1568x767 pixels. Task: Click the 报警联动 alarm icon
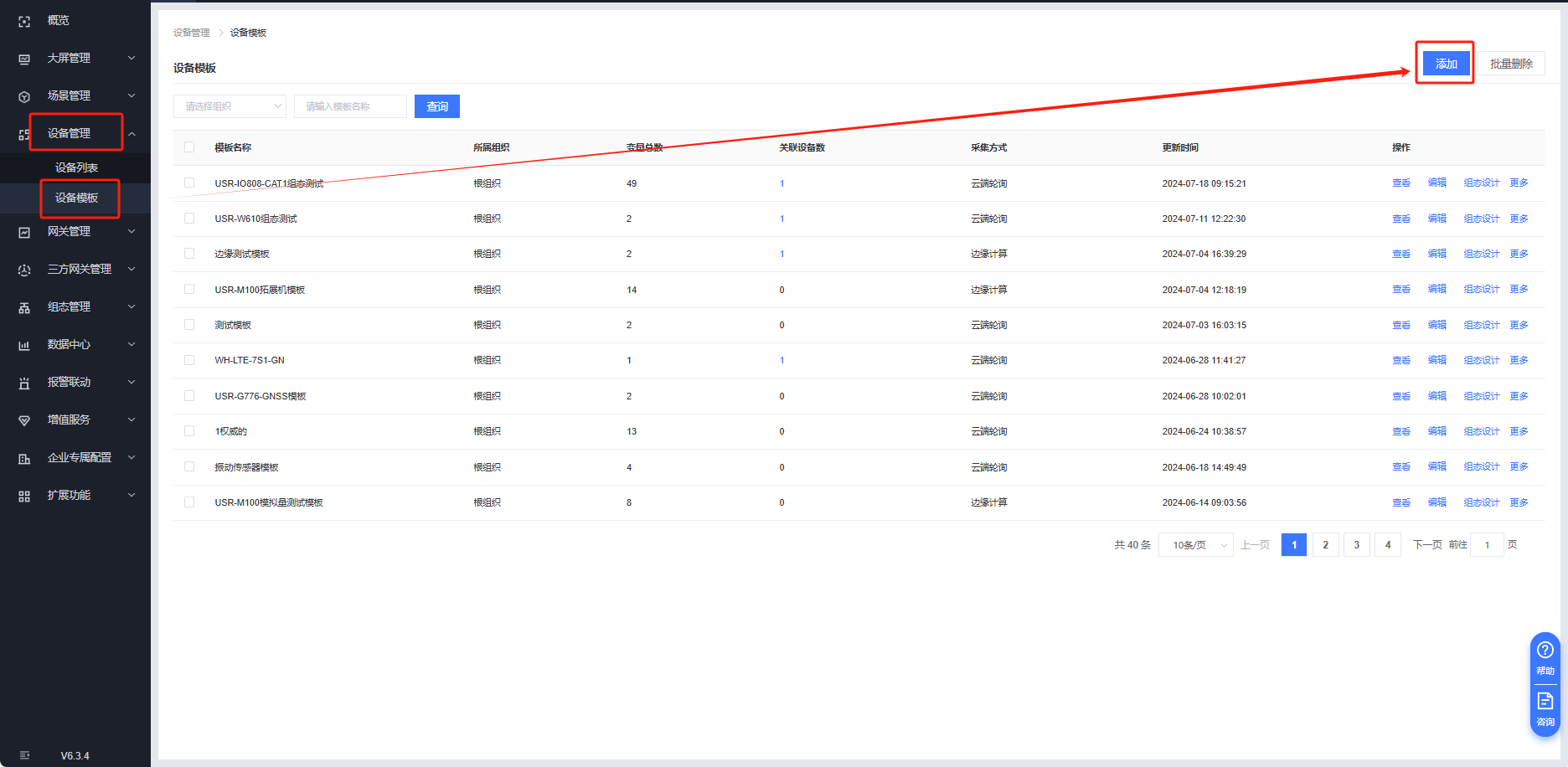pyautogui.click(x=24, y=383)
